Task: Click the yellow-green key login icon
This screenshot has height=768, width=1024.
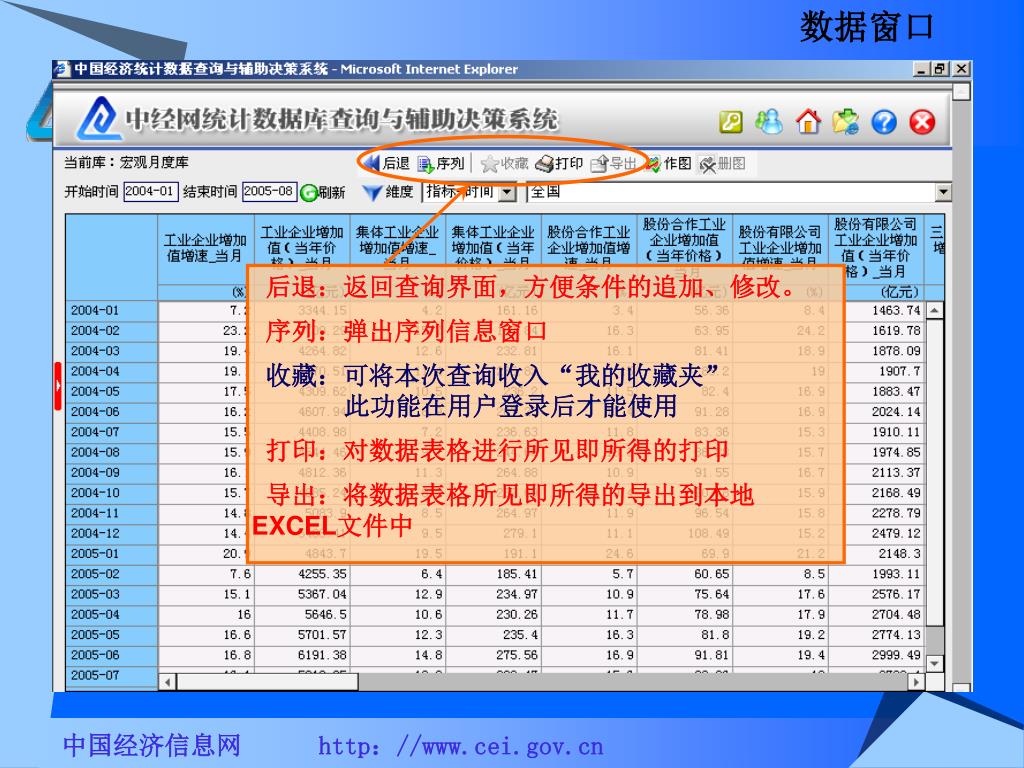Action: [x=731, y=122]
